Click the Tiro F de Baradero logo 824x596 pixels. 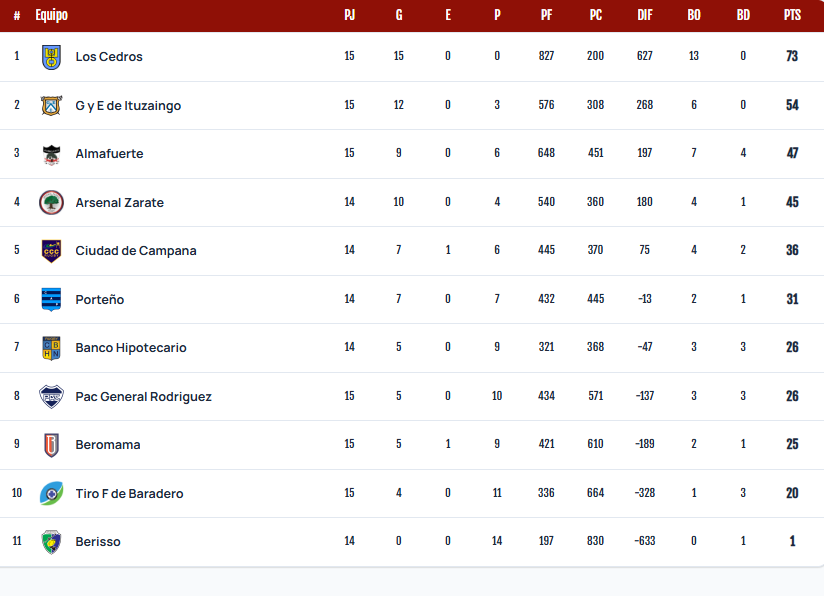(52, 494)
